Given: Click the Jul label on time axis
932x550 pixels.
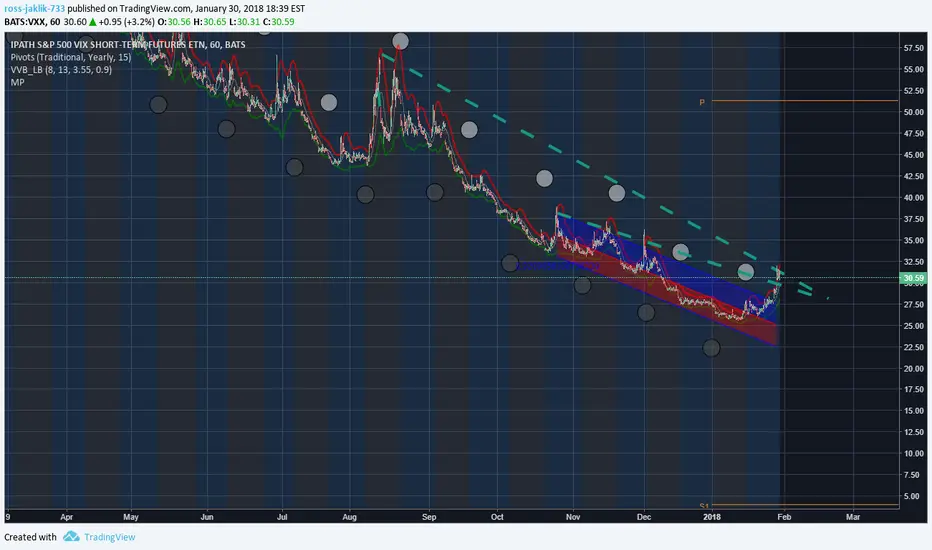Looking at the screenshot, I should [x=282, y=517].
